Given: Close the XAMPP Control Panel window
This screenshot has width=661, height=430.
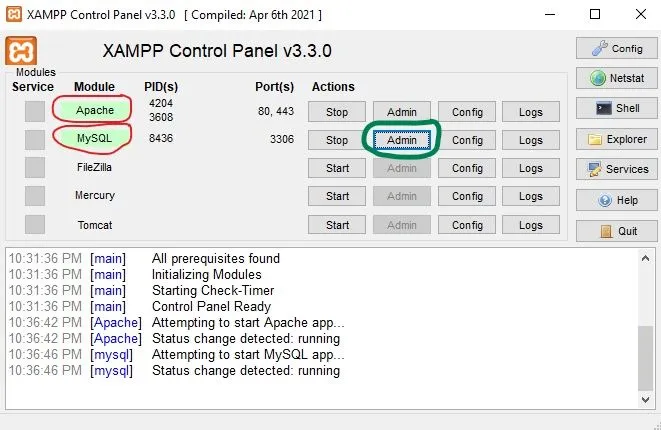Looking at the screenshot, I should pos(641,14).
